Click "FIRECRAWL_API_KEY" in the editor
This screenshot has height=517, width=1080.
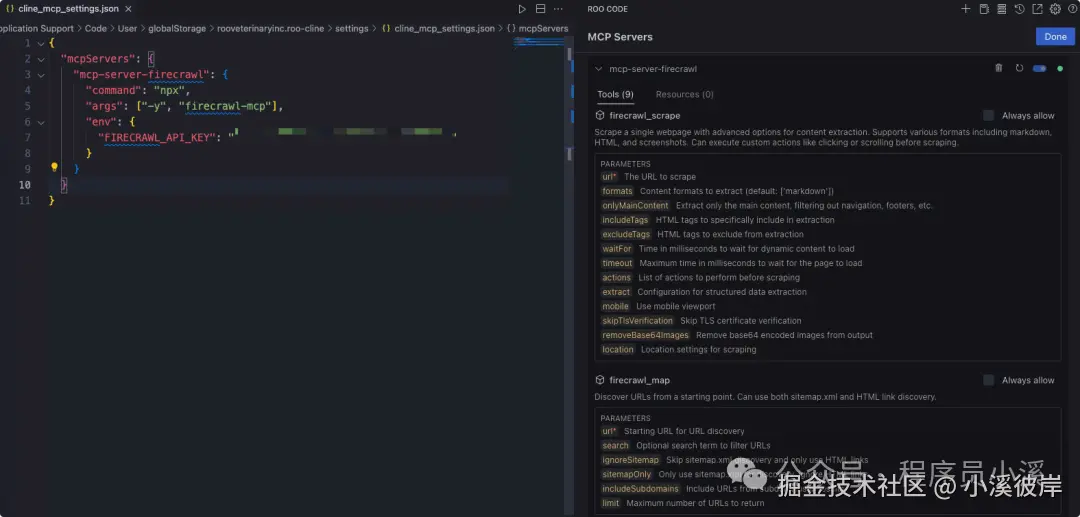pyautogui.click(x=156, y=137)
